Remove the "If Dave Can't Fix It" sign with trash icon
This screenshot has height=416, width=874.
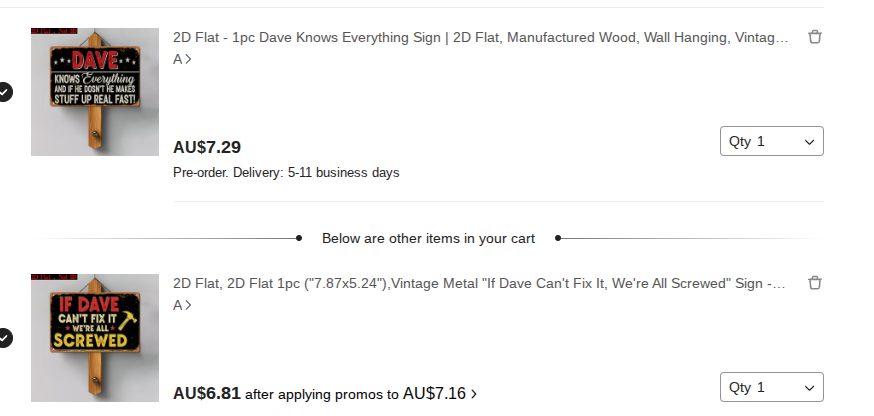pos(815,283)
